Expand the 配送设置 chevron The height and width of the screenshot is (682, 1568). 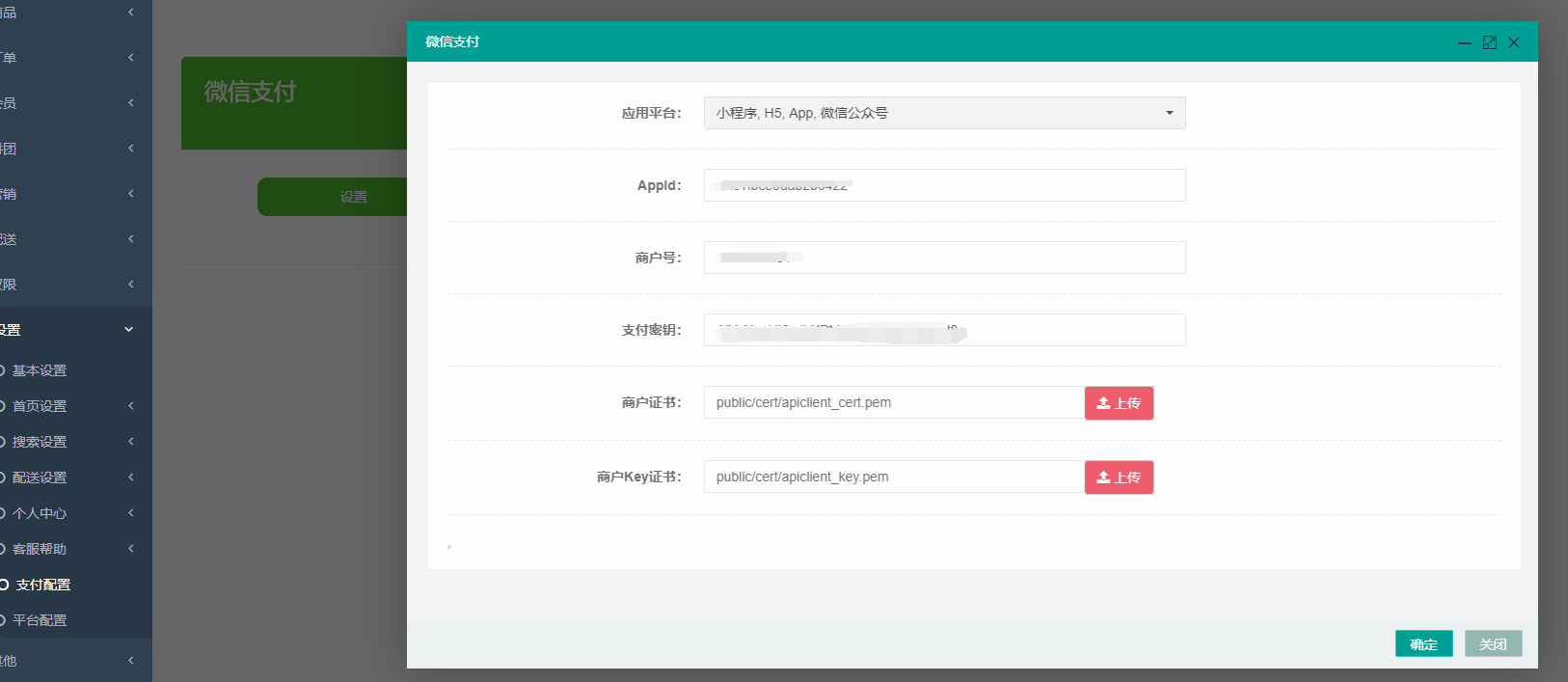pyautogui.click(x=131, y=477)
